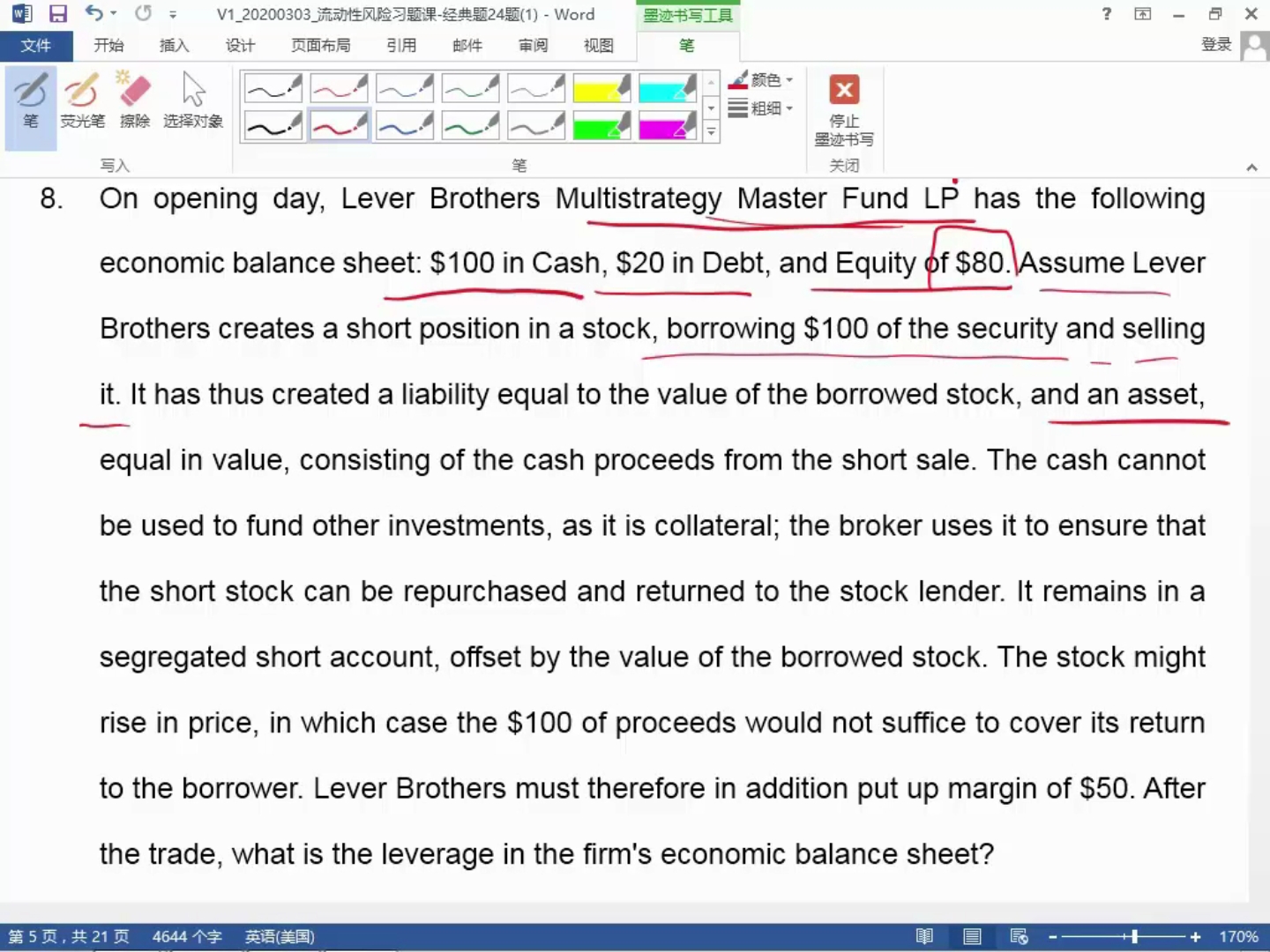Choose the yellow highlighter pen style

point(601,88)
